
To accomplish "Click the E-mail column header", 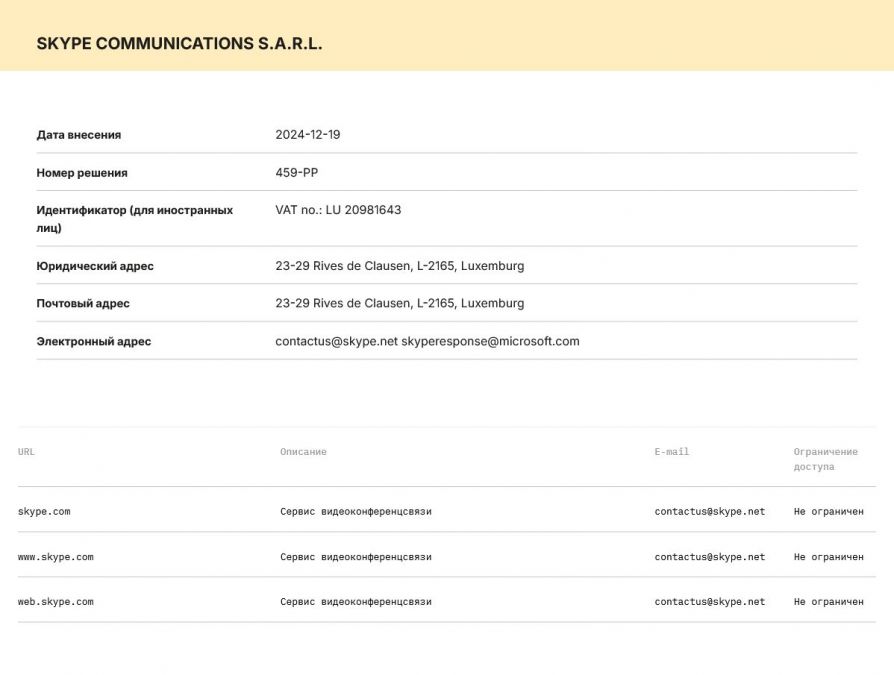I will click(x=672, y=452).
